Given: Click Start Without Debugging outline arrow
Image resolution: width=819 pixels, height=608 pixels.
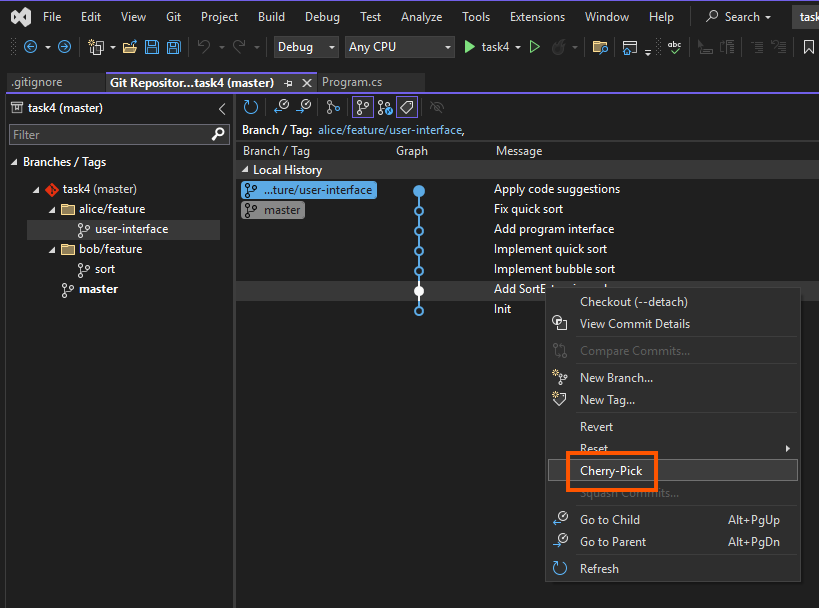Looking at the screenshot, I should (x=535, y=47).
